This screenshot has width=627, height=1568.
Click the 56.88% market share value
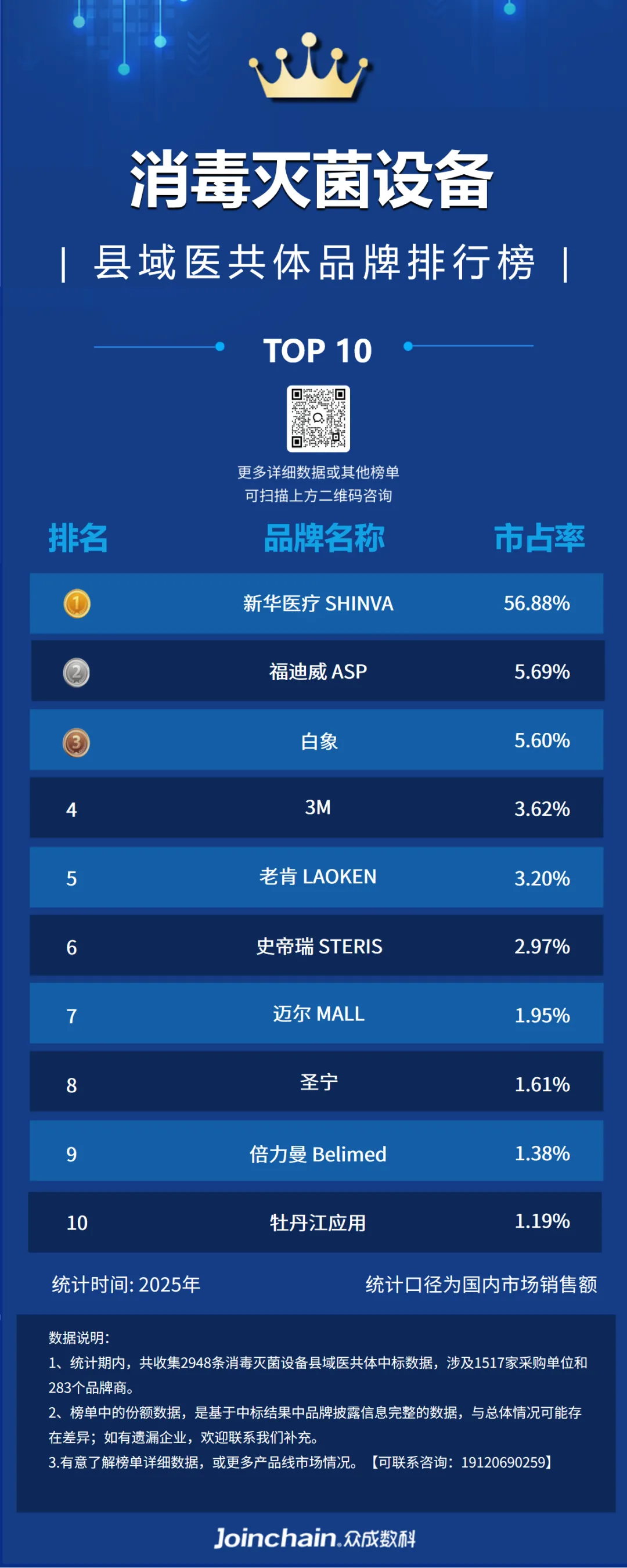click(x=536, y=603)
